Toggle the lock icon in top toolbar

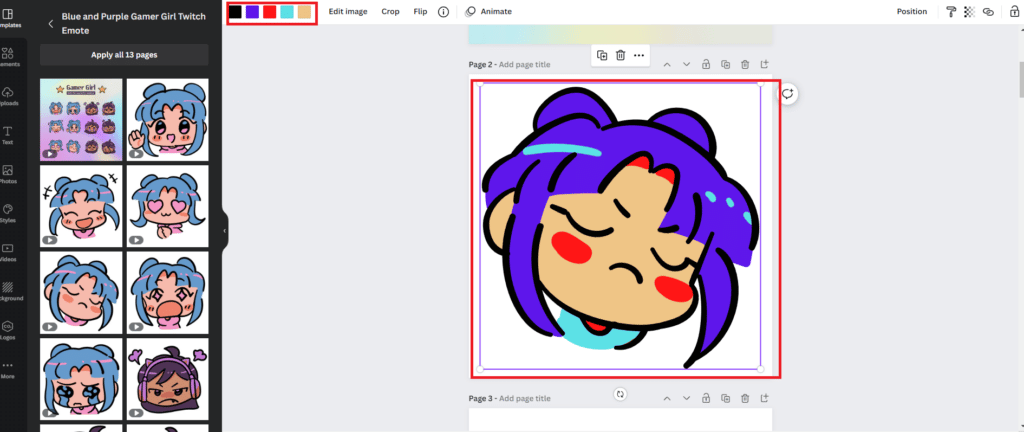(x=1014, y=11)
